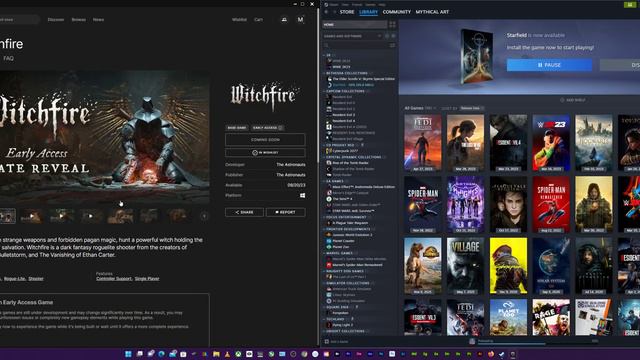640x360 pixels.
Task: Open the Xbox app in the taskbar
Action: pyautogui.click(x=238, y=354)
